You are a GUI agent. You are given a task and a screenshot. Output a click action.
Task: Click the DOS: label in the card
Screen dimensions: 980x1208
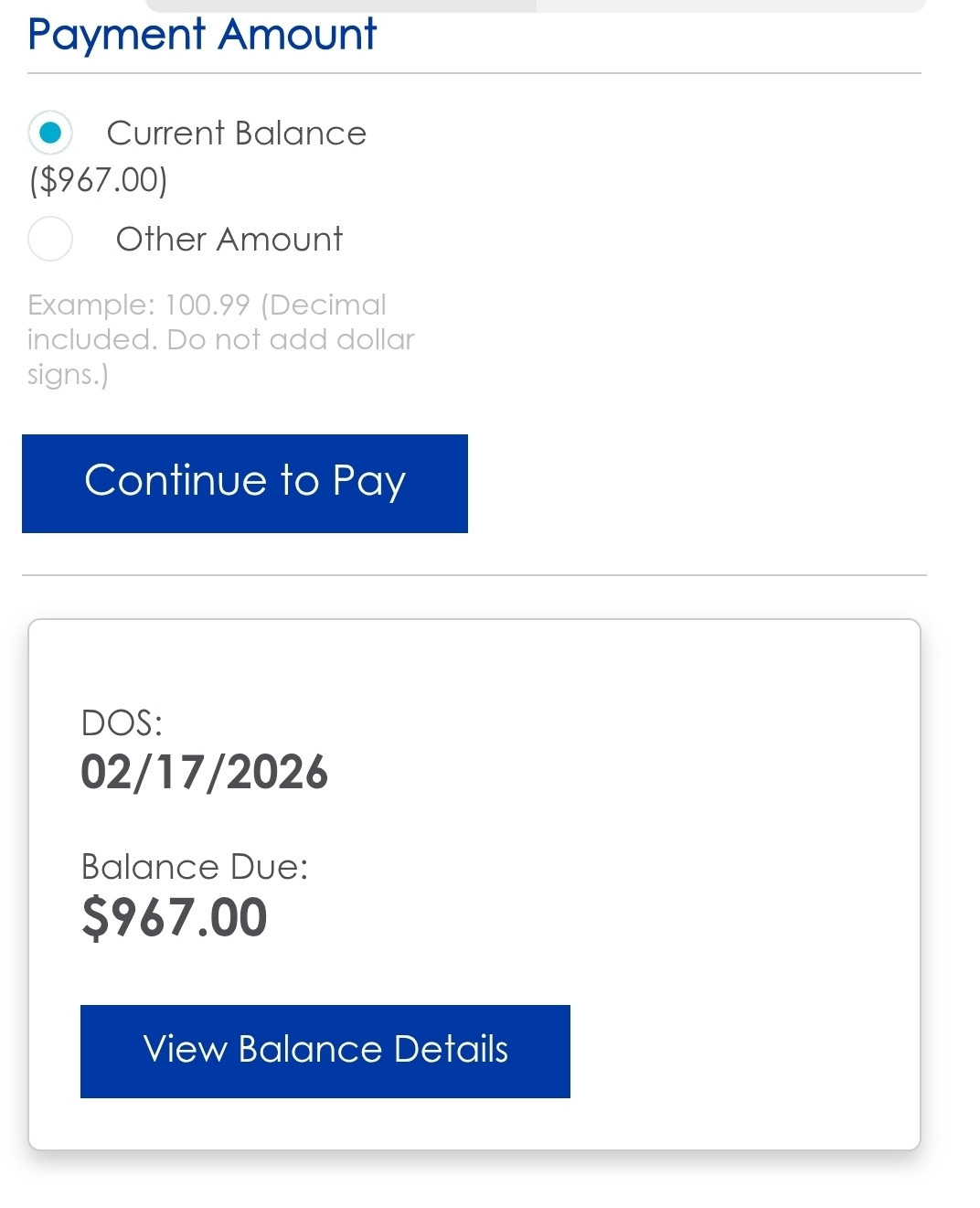pos(121,723)
